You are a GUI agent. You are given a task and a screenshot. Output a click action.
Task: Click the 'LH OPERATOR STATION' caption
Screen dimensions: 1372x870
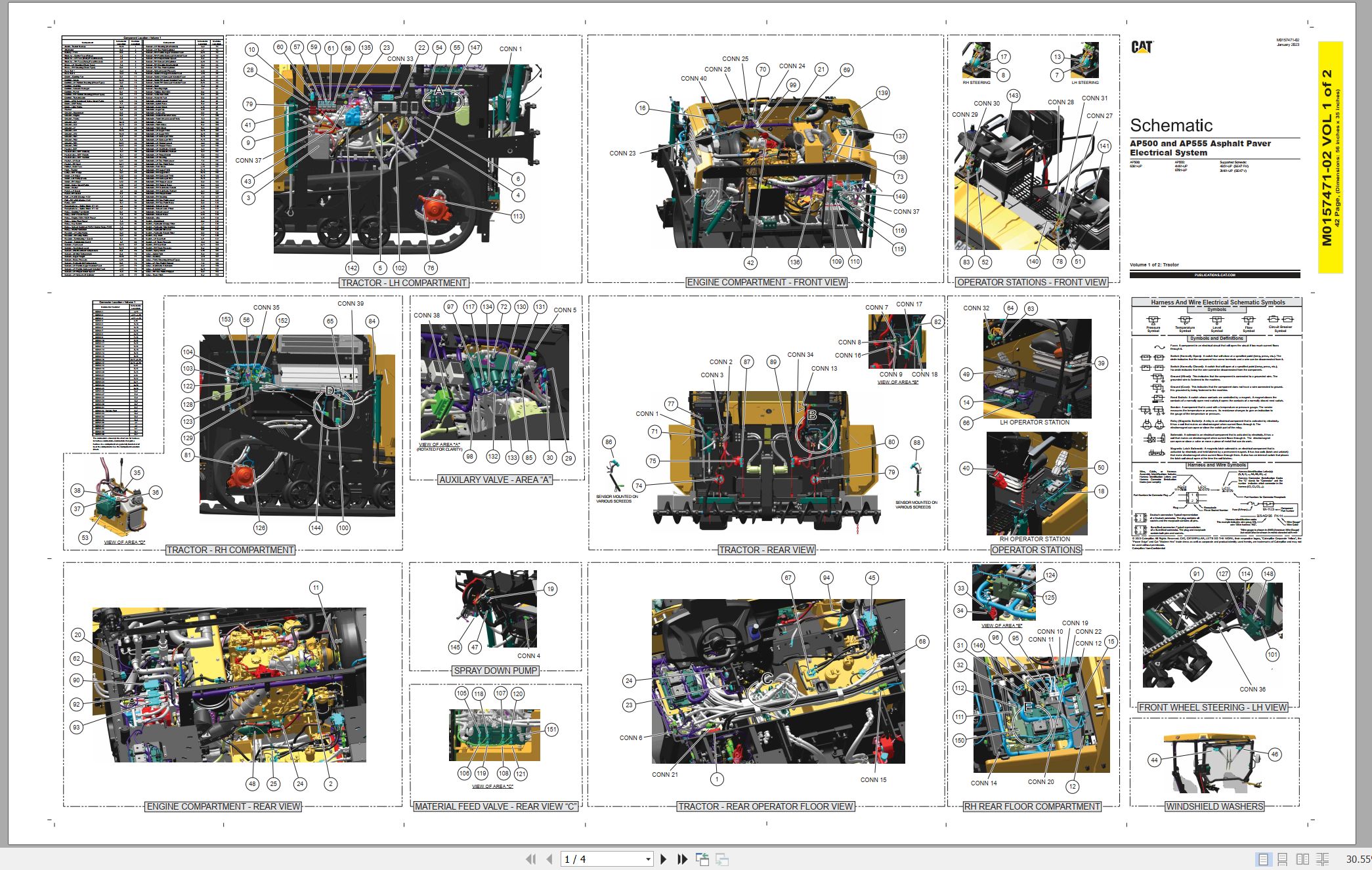[1035, 423]
